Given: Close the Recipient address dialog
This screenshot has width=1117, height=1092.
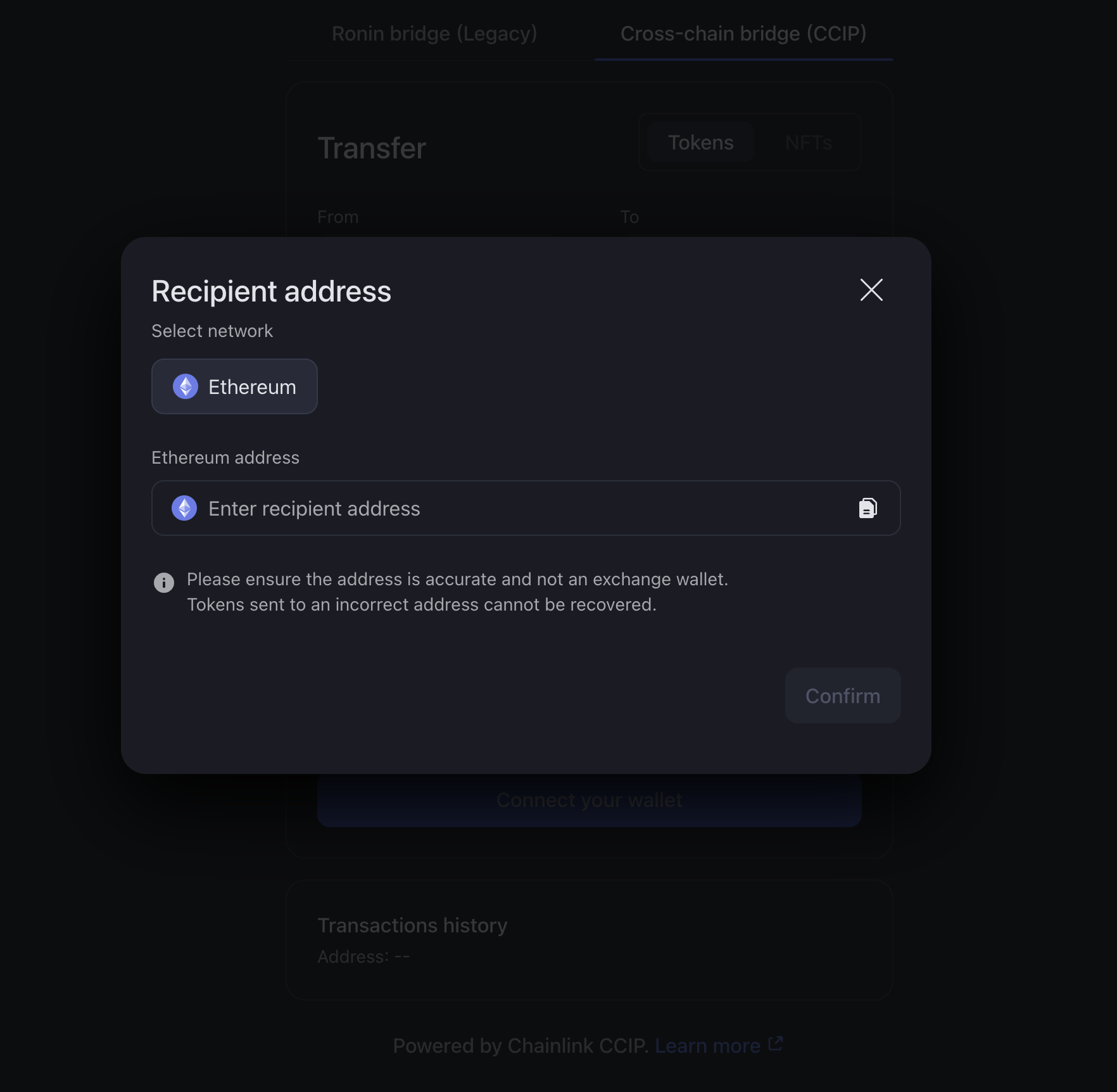Looking at the screenshot, I should [x=871, y=290].
